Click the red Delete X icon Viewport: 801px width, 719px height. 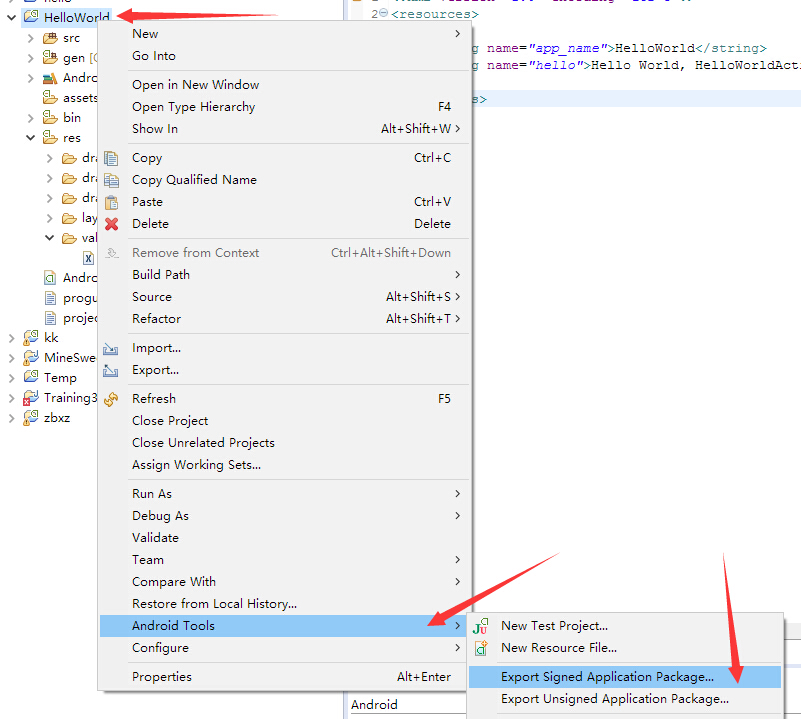(x=112, y=224)
